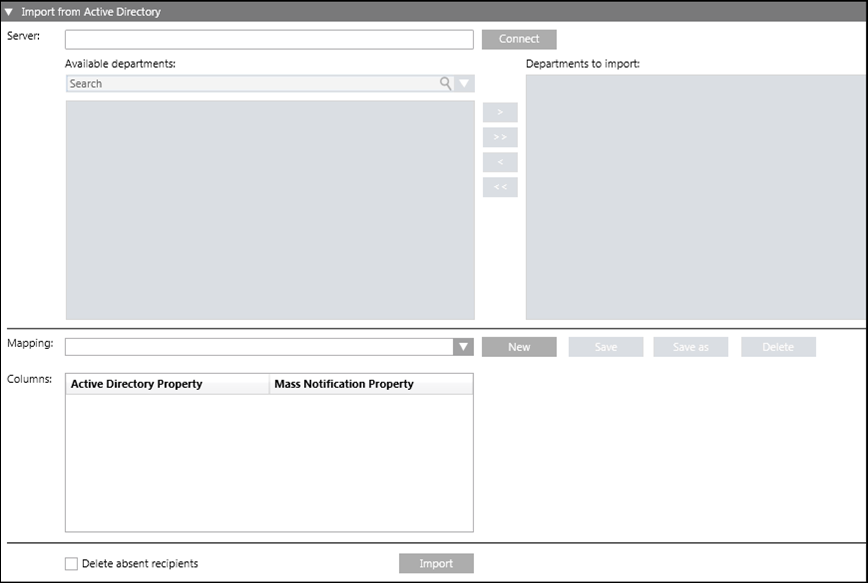Click the magnifier icon in search box
868x583 pixels.
(445, 84)
